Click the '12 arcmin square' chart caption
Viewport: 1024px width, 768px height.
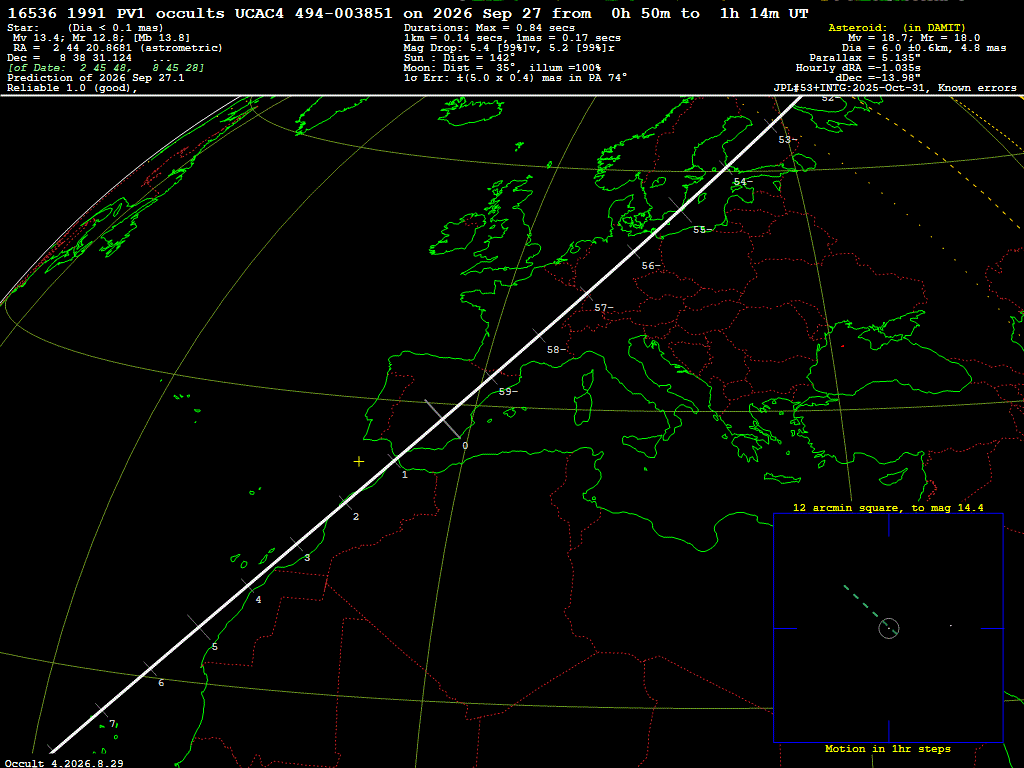[888, 507]
